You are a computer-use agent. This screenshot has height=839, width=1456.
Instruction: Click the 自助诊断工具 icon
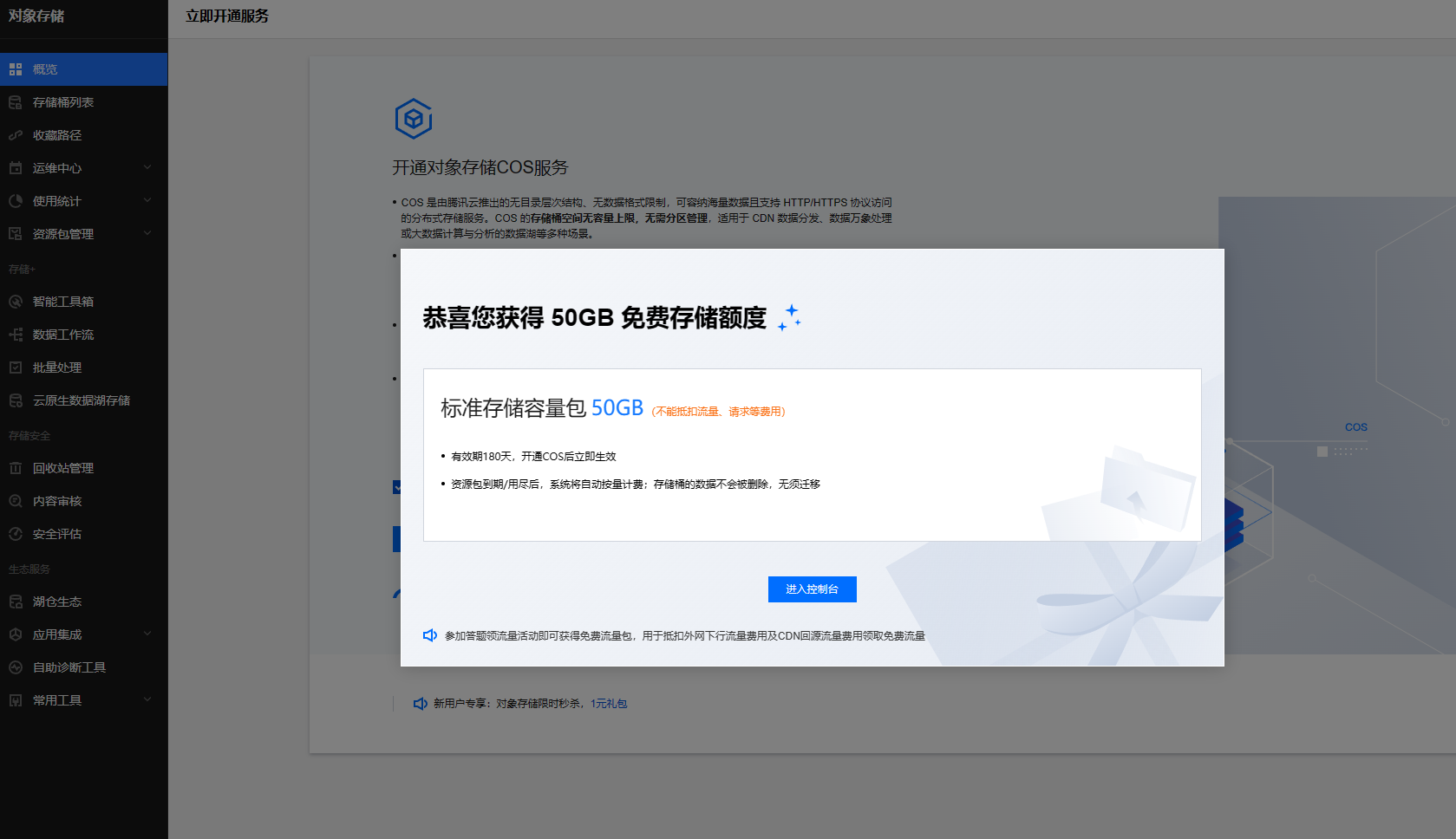pos(16,667)
